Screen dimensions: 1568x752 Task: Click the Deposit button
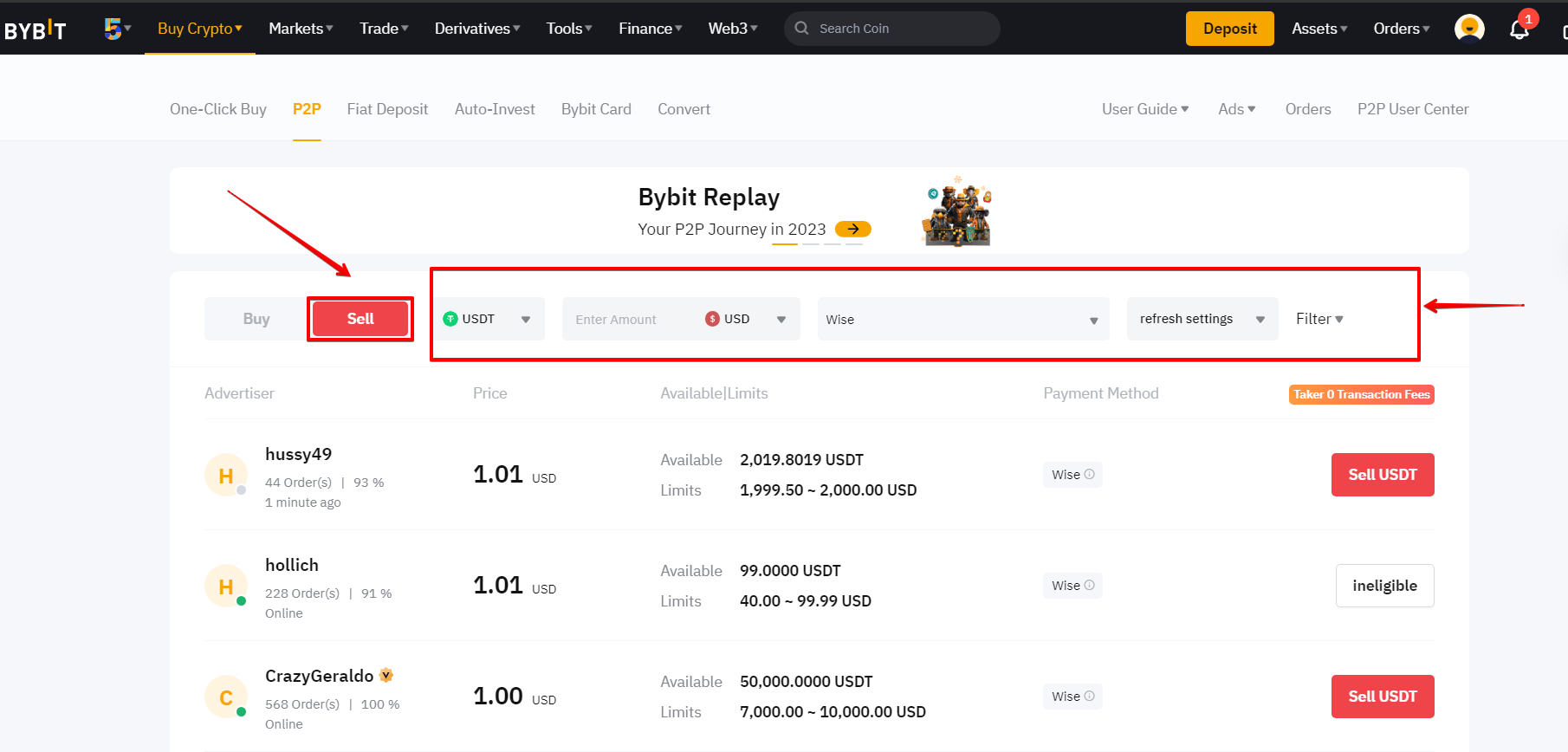click(1229, 29)
